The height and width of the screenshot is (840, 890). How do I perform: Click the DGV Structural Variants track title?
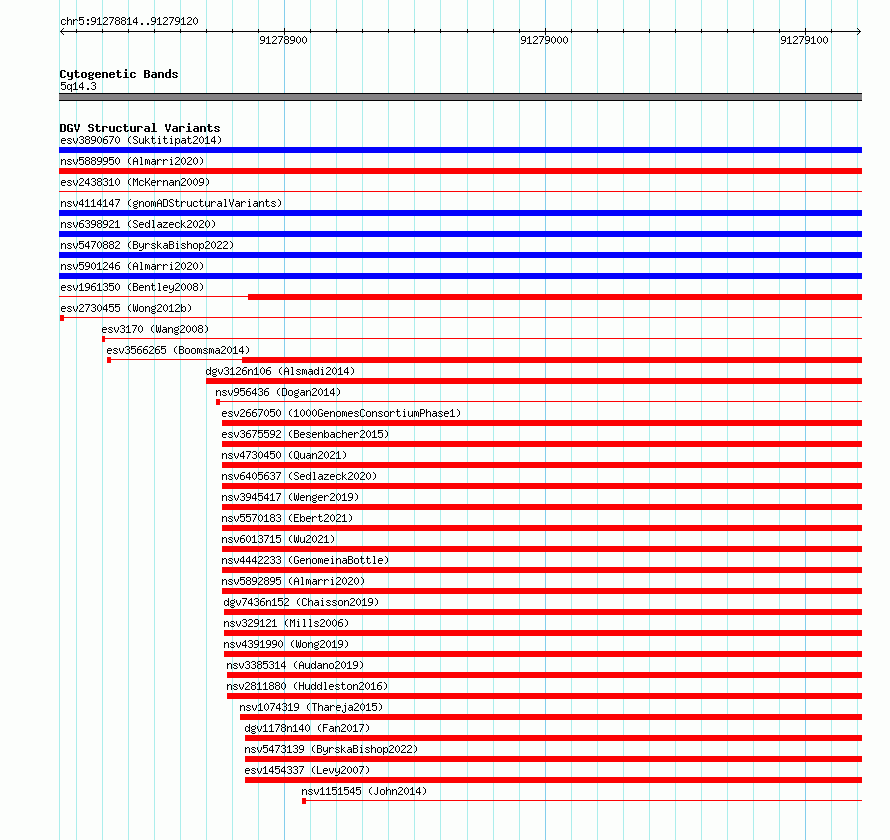[x=140, y=128]
